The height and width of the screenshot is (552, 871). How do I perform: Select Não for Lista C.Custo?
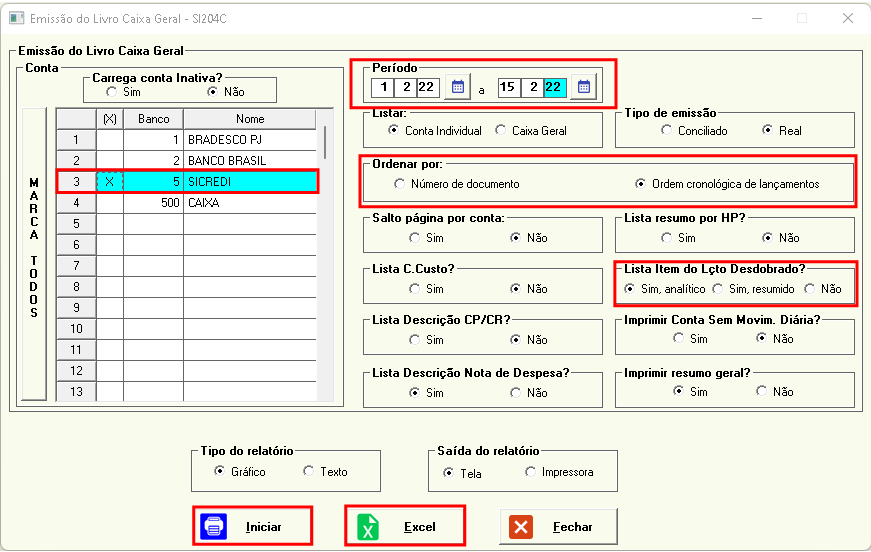pos(515,289)
